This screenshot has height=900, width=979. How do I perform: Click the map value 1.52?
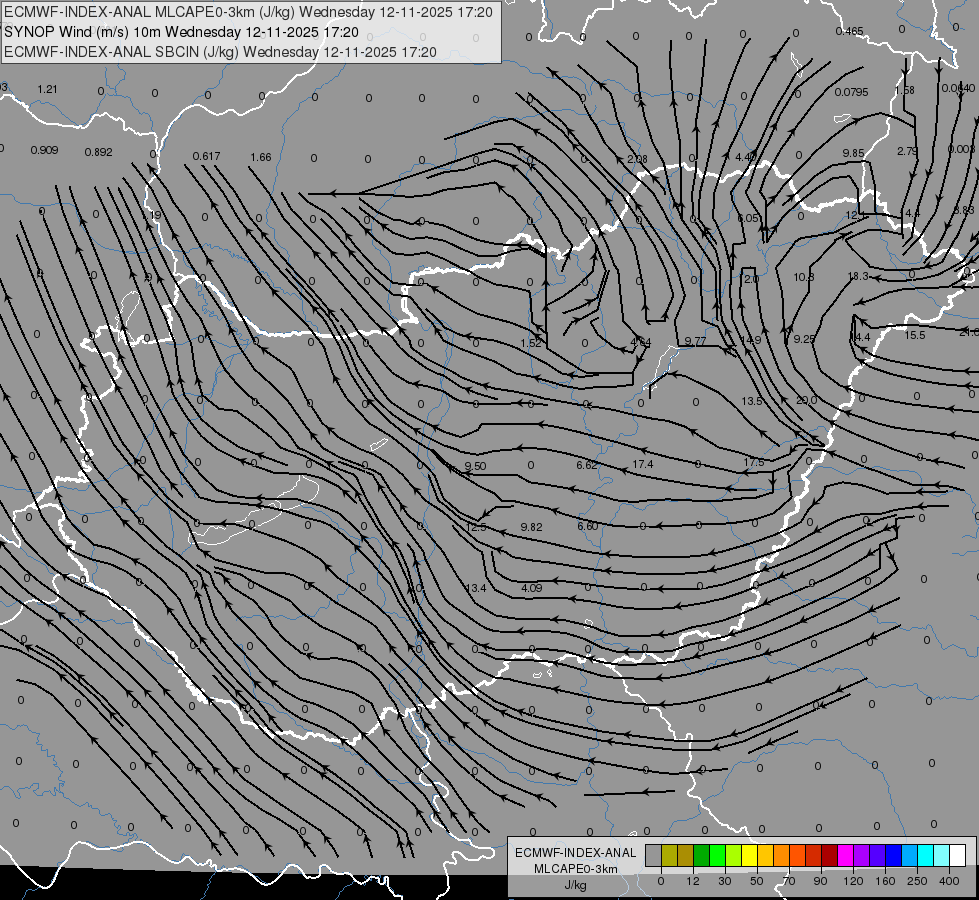(x=531, y=343)
